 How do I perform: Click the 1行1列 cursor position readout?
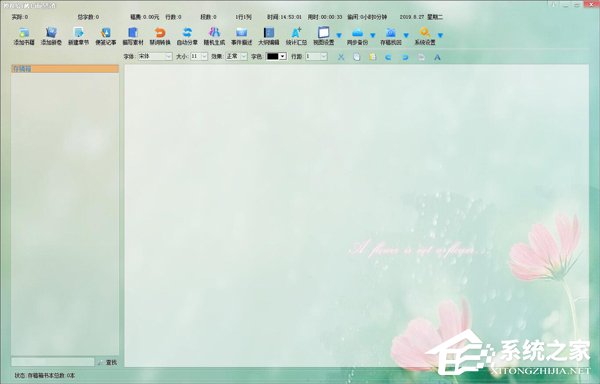tap(243, 17)
